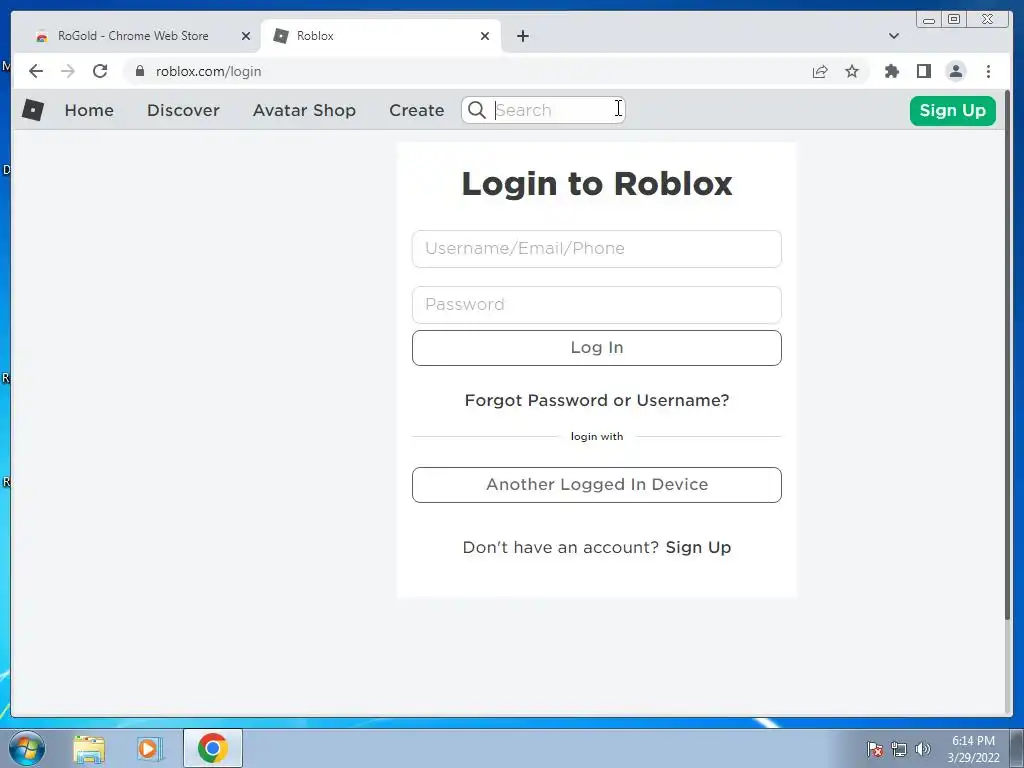
Task: Open the Chrome extensions puzzle icon
Action: tap(891, 71)
